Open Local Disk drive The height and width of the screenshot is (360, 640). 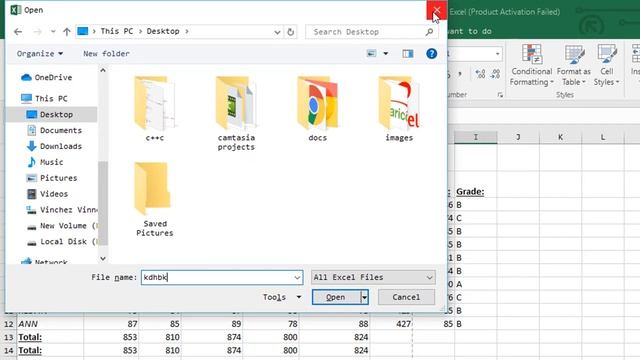click(61, 242)
